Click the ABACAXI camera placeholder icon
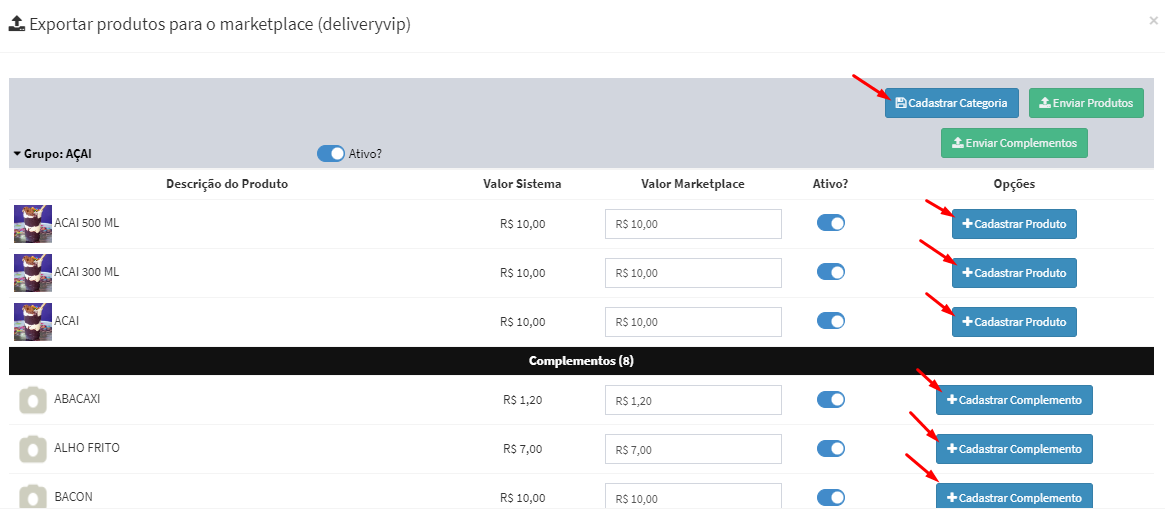 [x=33, y=400]
